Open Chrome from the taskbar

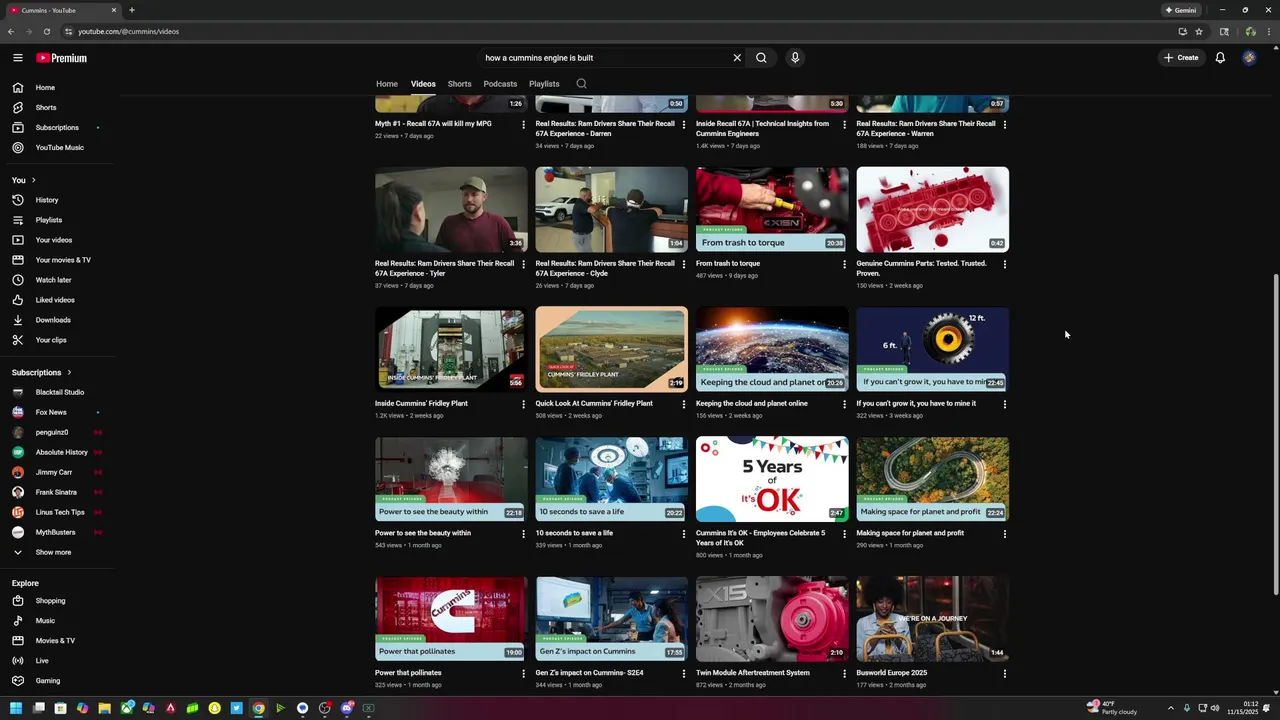[258, 708]
